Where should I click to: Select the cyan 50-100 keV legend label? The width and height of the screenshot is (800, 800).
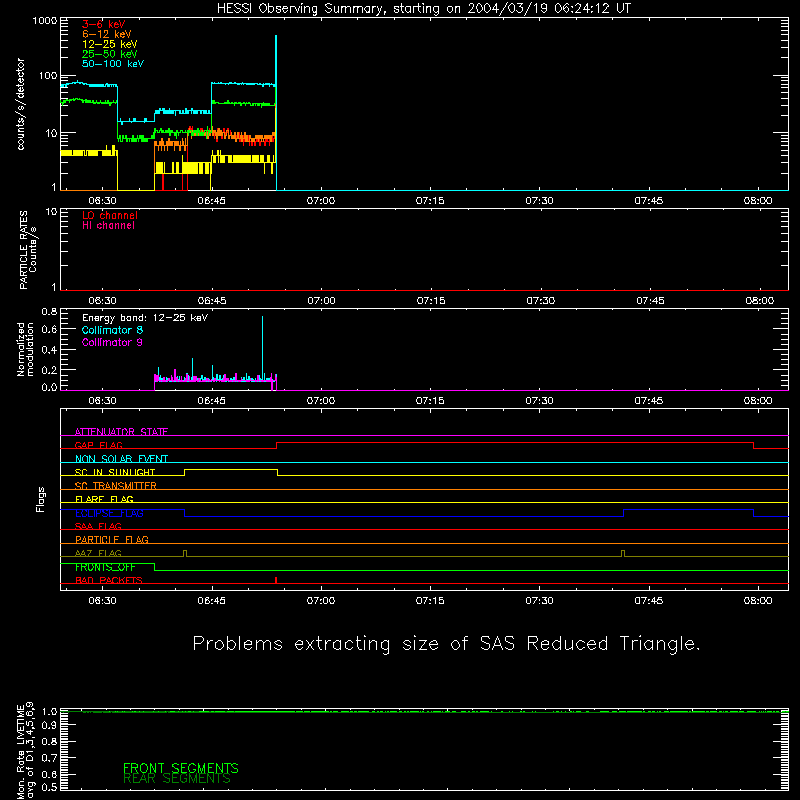pos(113,64)
